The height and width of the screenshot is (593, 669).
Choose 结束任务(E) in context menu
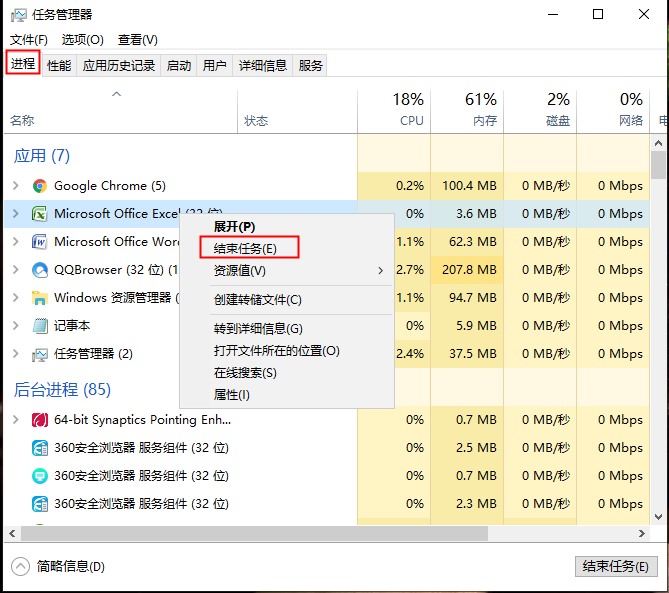pos(287,249)
